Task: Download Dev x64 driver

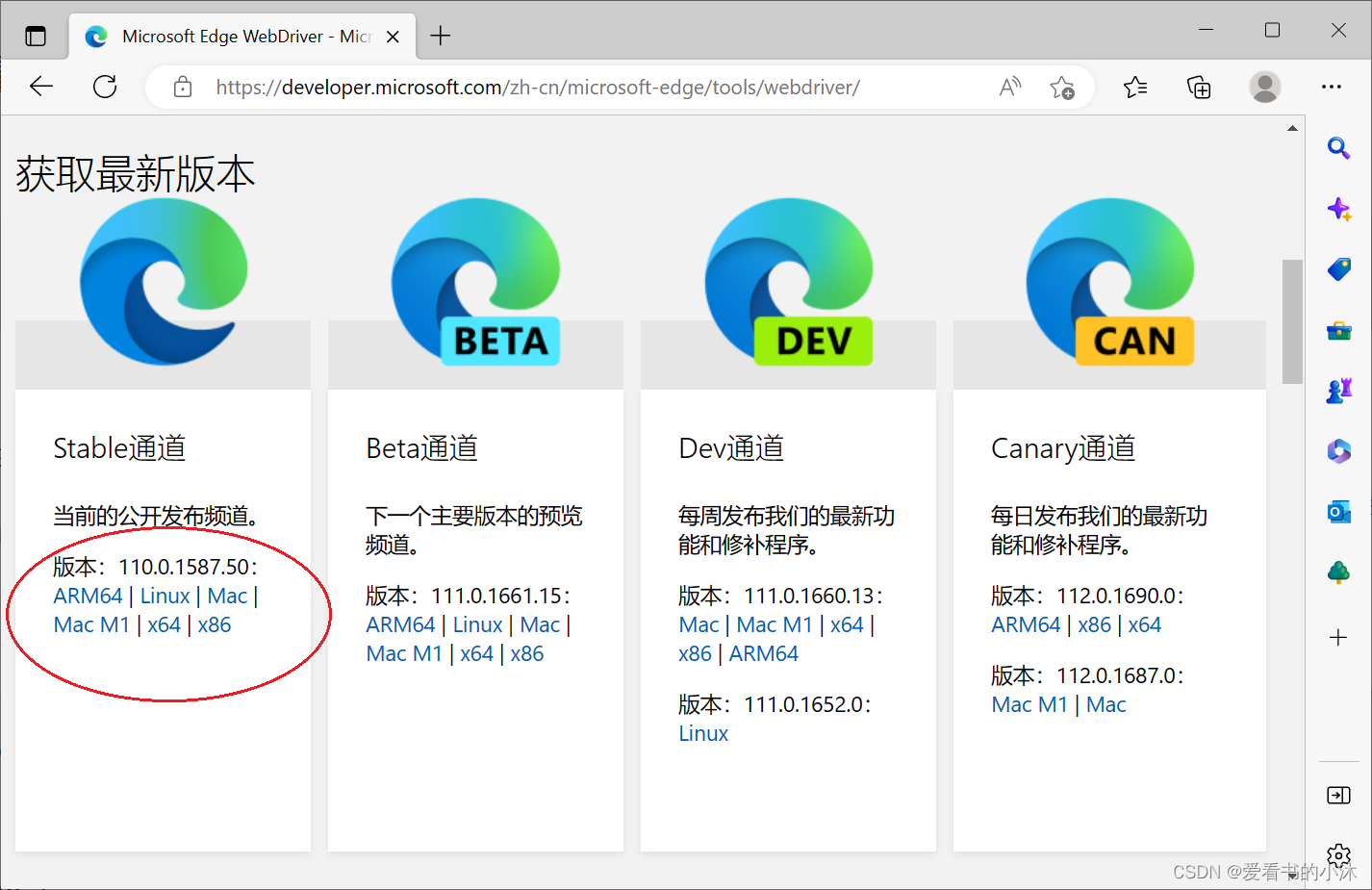Action: point(848,625)
